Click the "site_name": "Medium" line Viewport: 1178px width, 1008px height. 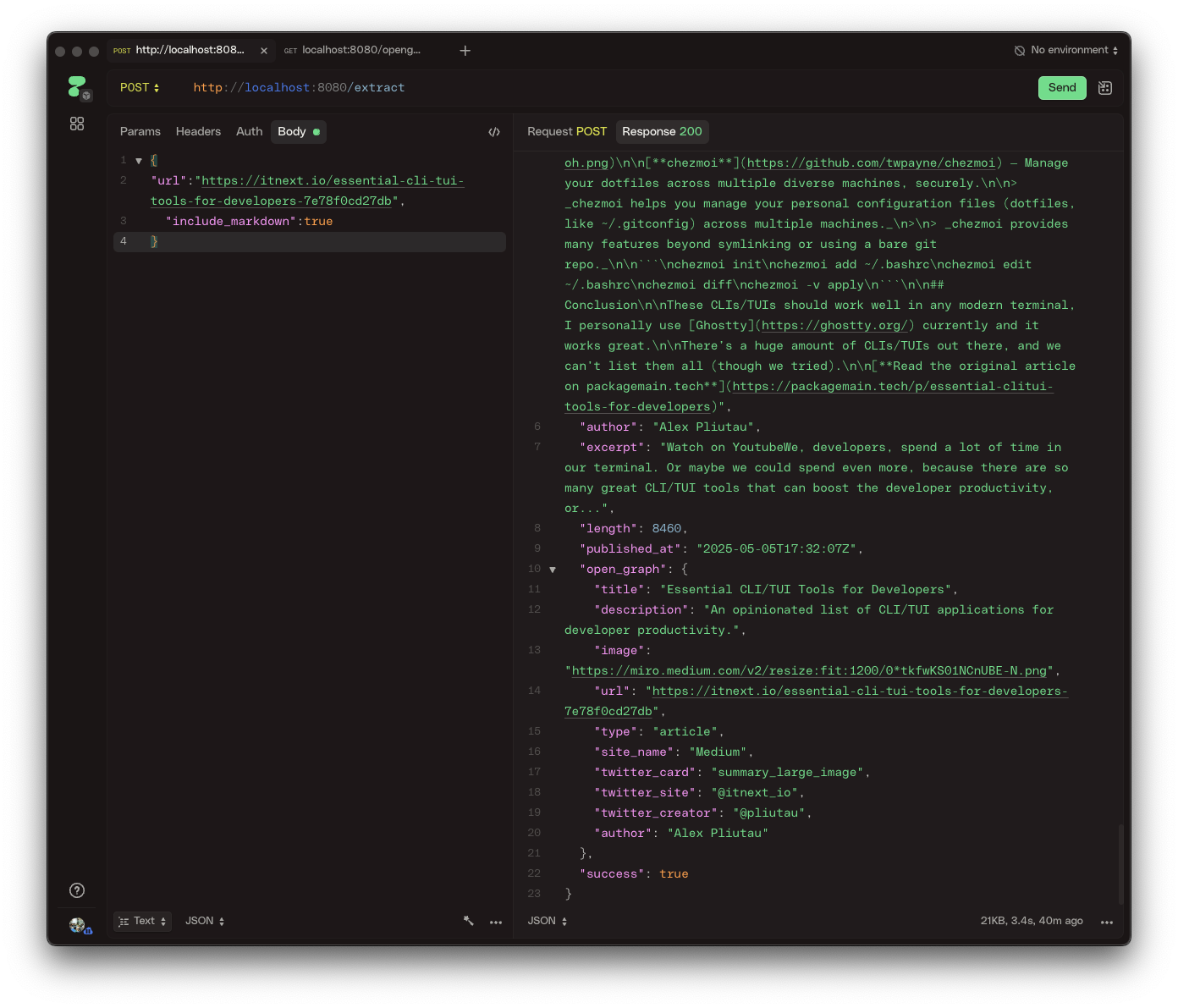(674, 752)
